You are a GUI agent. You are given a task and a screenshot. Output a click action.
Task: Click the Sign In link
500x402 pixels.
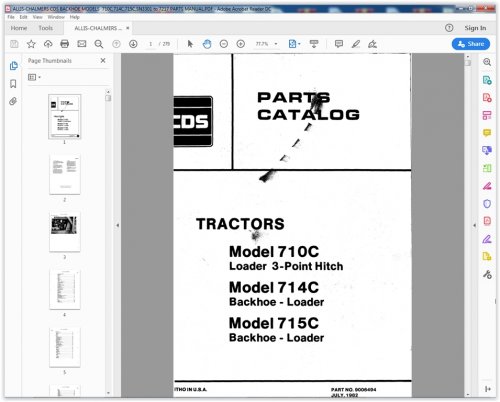pos(475,28)
